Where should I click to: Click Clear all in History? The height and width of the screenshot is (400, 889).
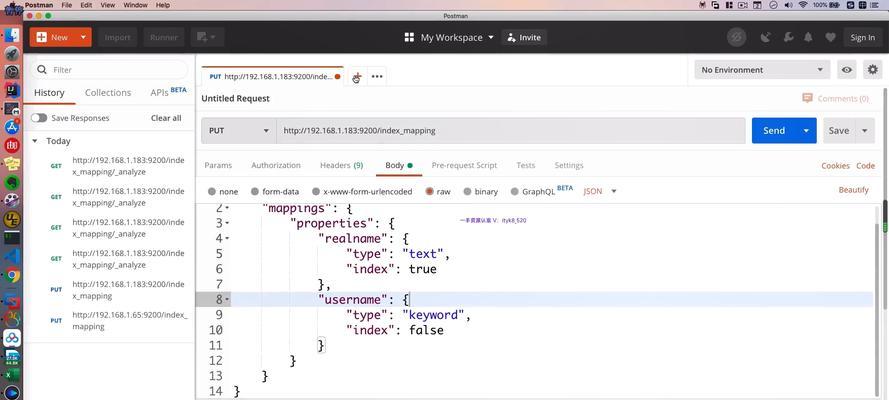(x=166, y=118)
